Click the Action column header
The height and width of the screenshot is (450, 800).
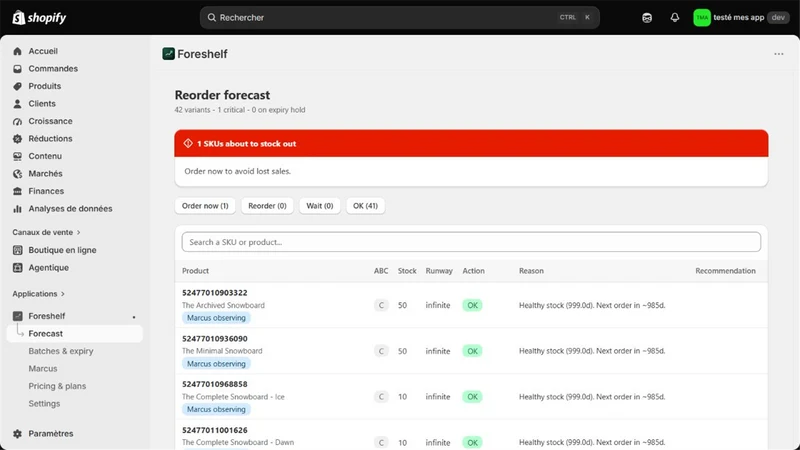point(473,271)
